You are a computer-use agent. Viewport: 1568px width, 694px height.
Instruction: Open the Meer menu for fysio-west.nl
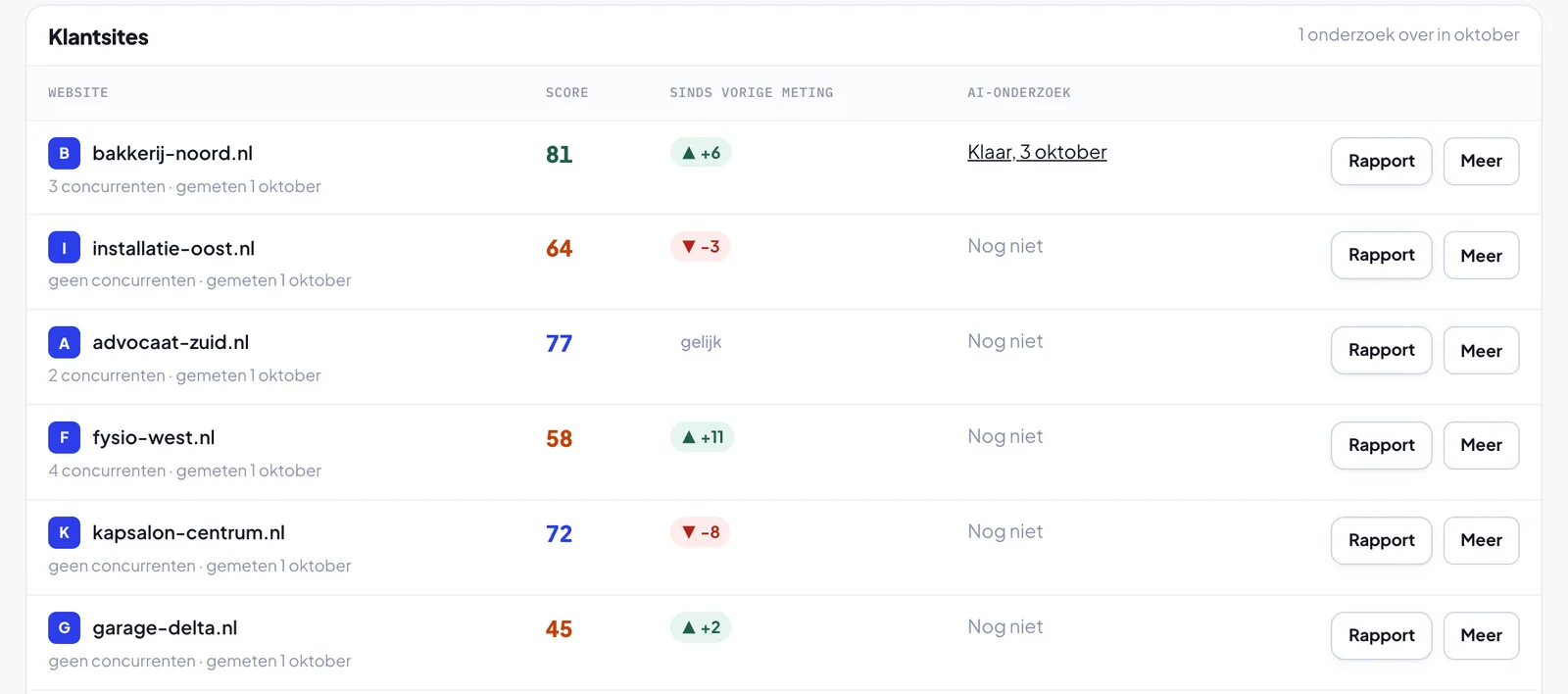[x=1481, y=445]
